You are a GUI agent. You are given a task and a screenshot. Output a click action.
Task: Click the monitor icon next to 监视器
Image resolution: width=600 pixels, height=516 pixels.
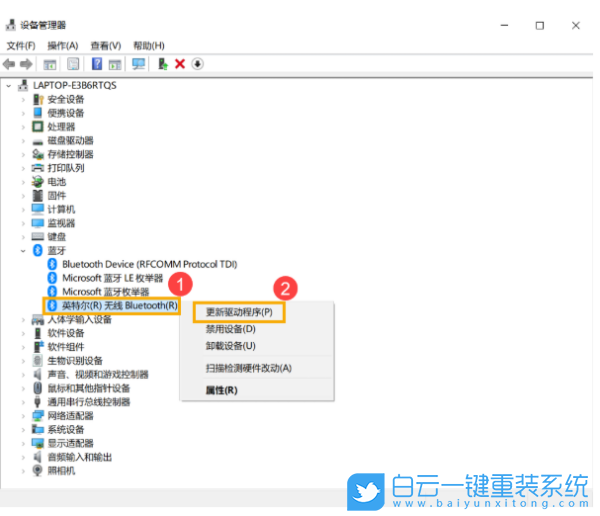pyautogui.click(x=38, y=223)
